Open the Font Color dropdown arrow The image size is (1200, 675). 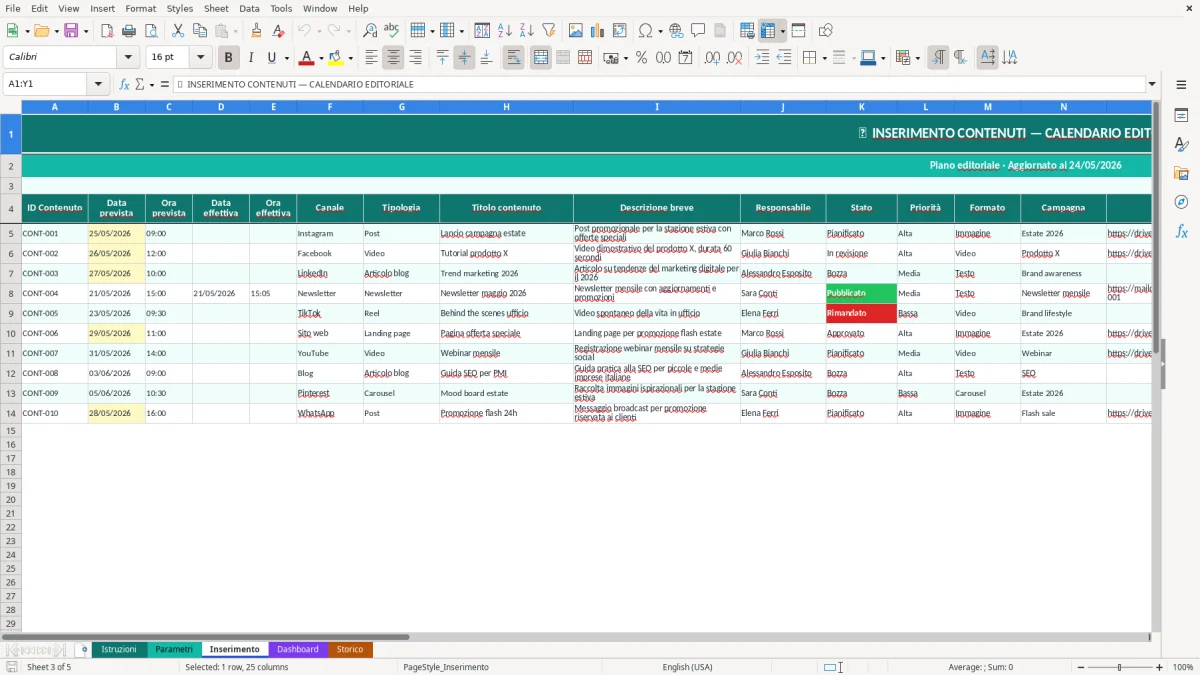point(321,58)
